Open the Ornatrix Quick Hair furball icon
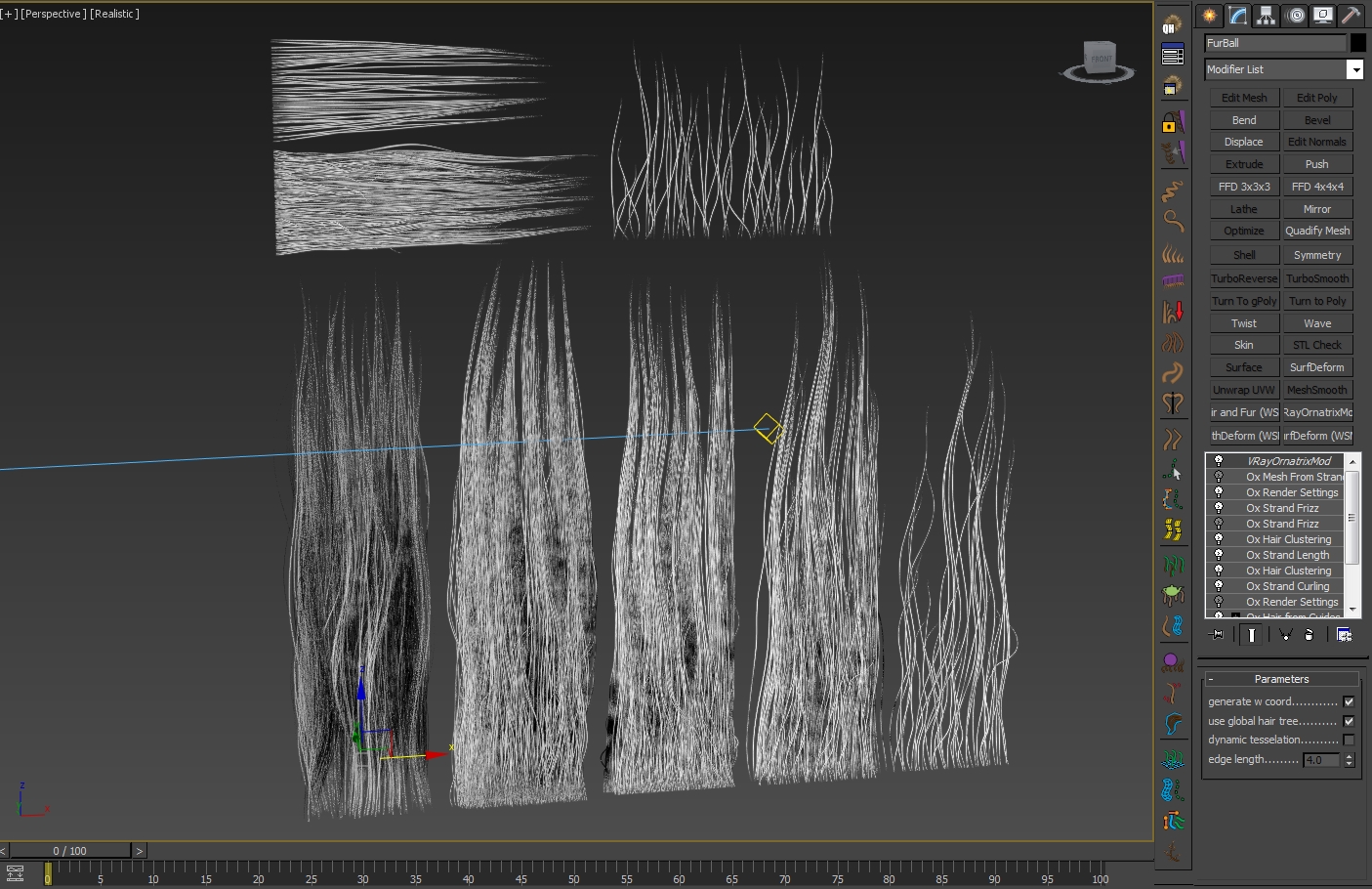 click(x=1172, y=25)
